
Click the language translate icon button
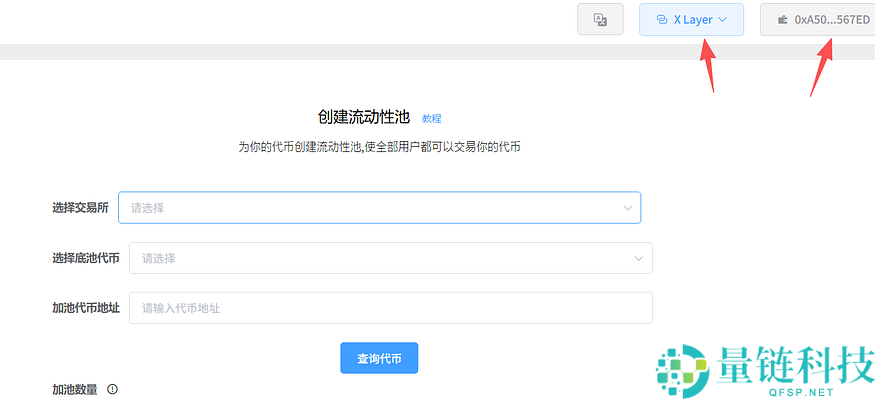point(600,20)
